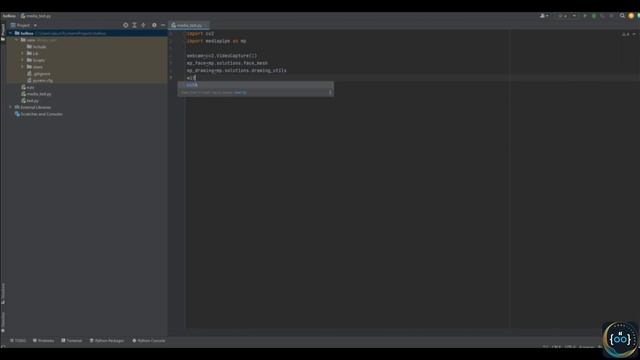Image resolution: width=640 pixels, height=360 pixels.
Task: Open test.py in project tree
Action: tap(30, 101)
